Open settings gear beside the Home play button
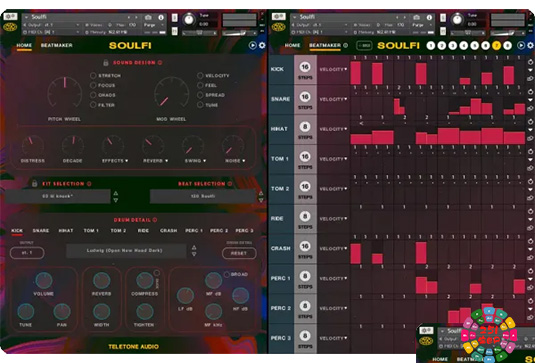Screen dimensions: 535x363 [x=262, y=45]
